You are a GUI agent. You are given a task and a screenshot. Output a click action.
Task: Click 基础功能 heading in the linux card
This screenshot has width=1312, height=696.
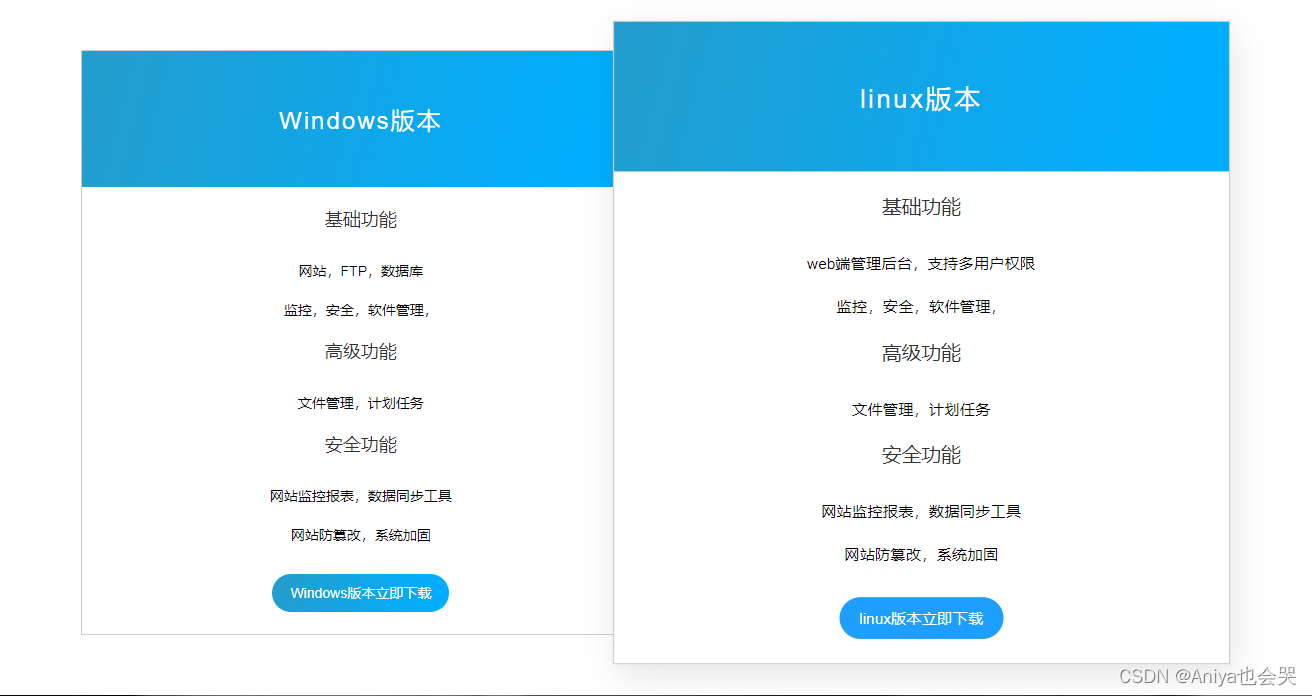(920, 207)
